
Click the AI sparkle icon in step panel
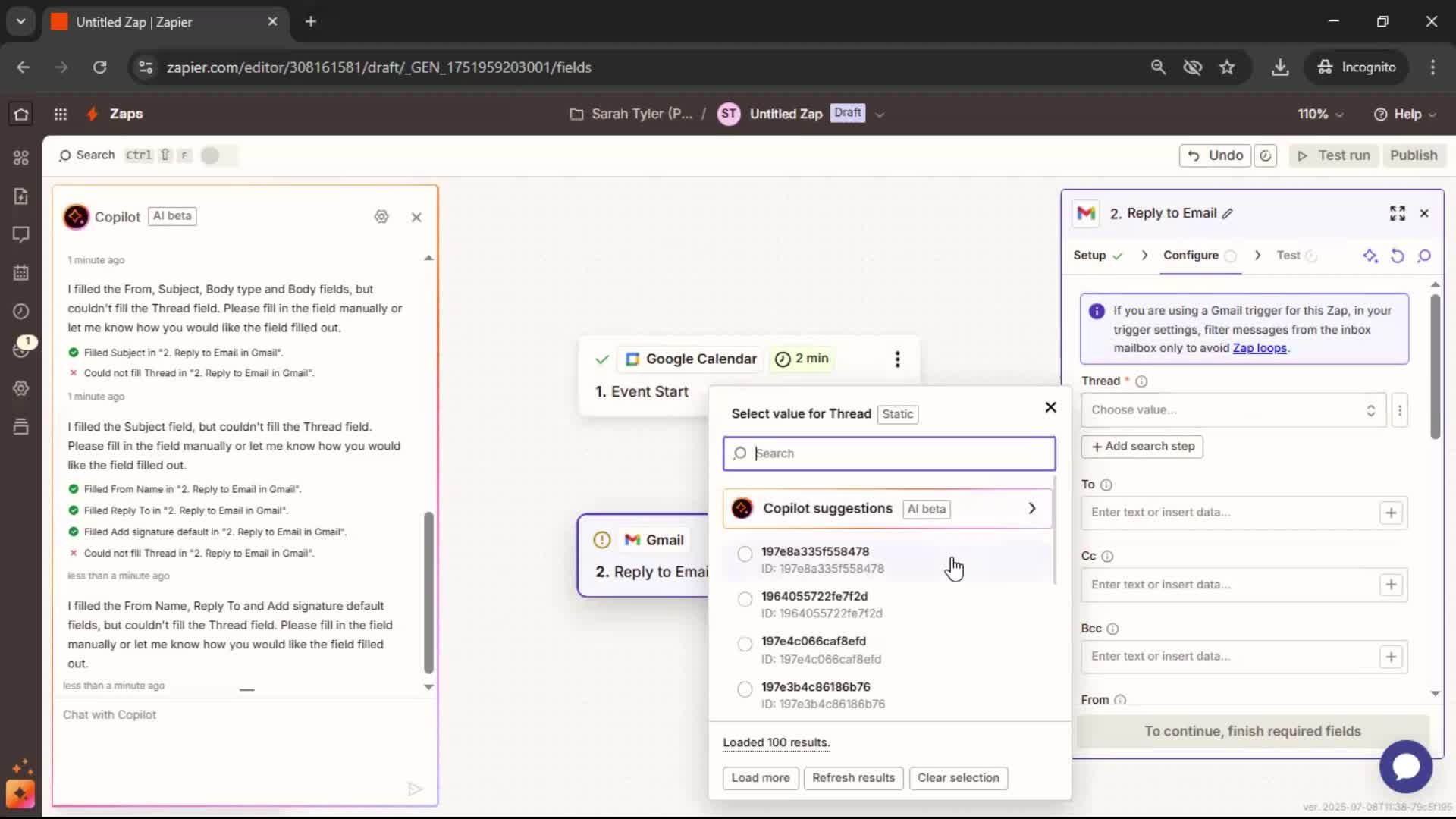[1370, 256]
